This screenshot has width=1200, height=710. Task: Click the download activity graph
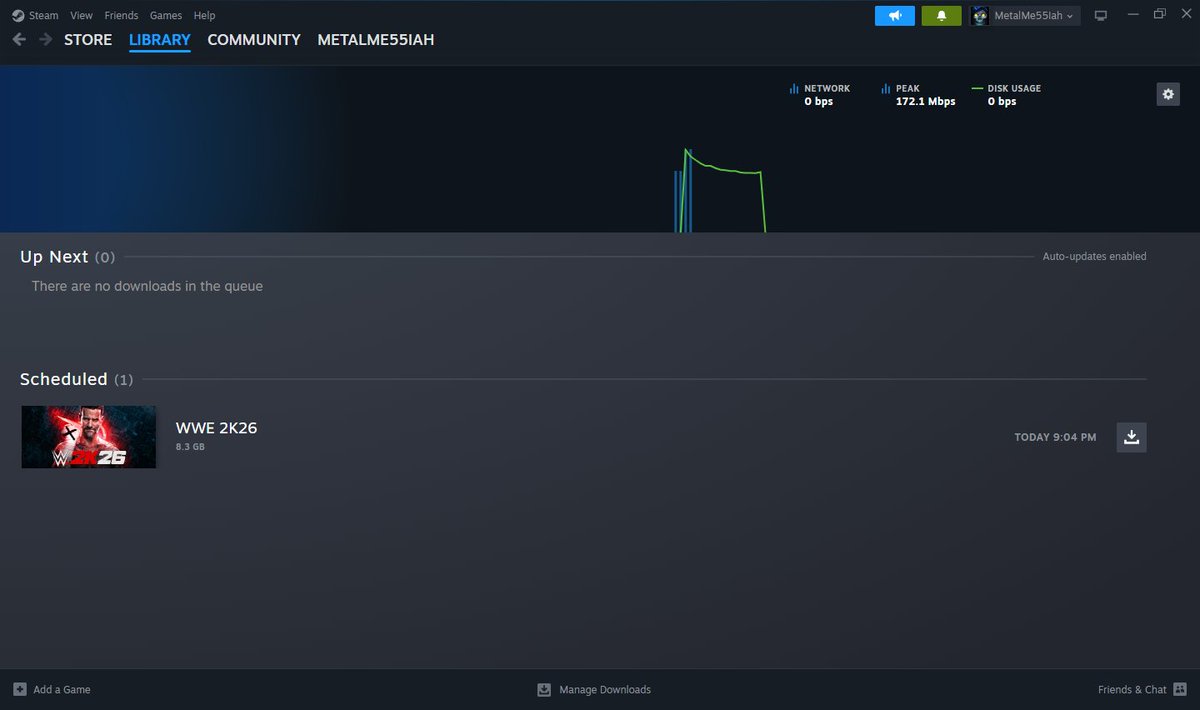(720, 190)
